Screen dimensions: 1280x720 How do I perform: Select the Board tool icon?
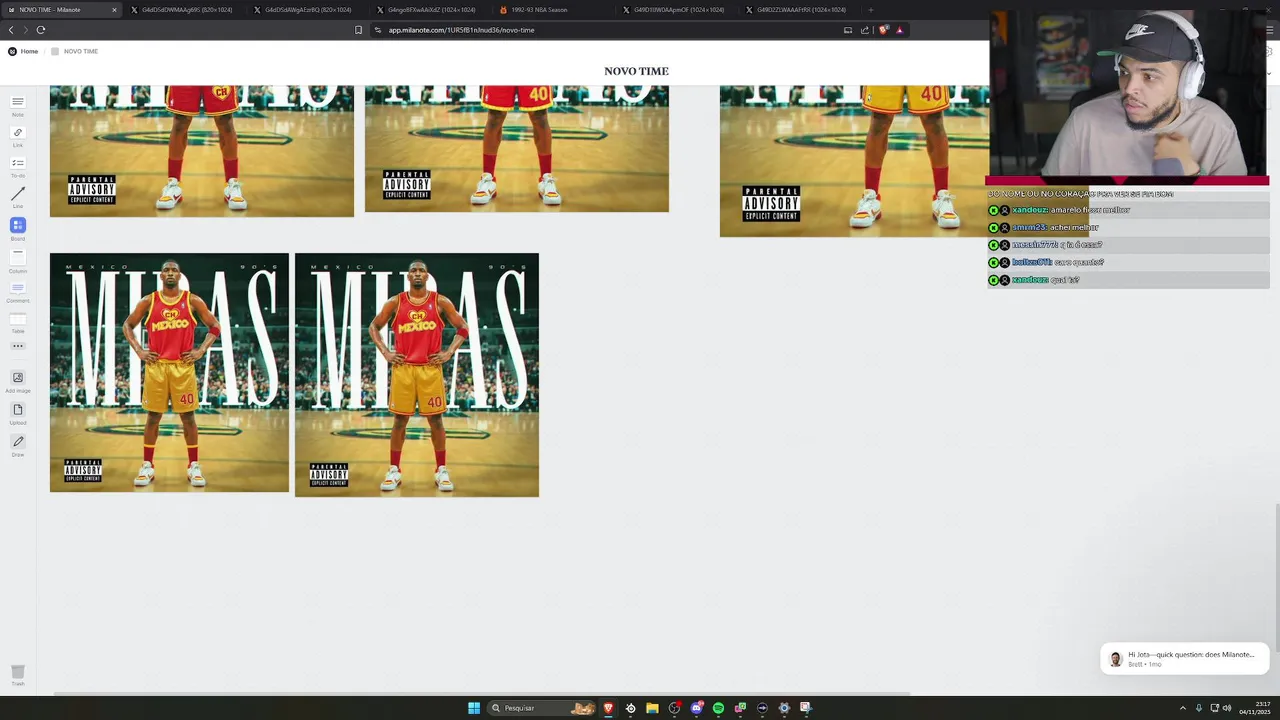click(x=17, y=227)
